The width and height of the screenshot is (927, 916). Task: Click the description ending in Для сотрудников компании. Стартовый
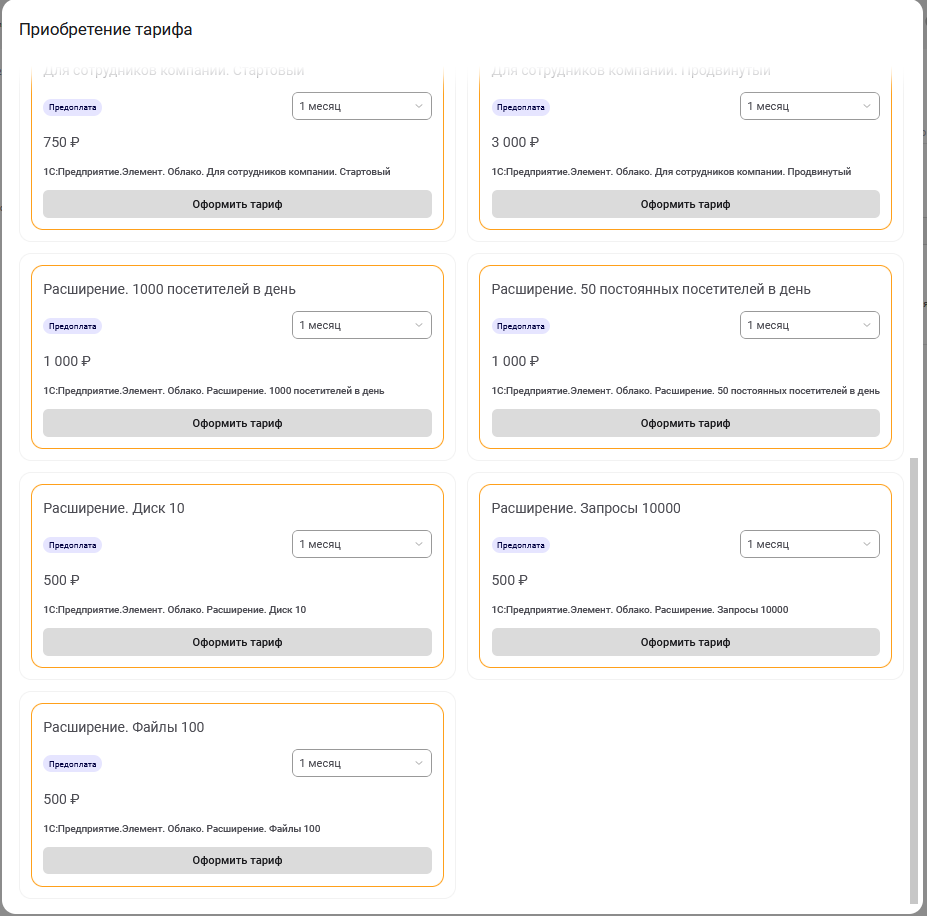coord(217,172)
